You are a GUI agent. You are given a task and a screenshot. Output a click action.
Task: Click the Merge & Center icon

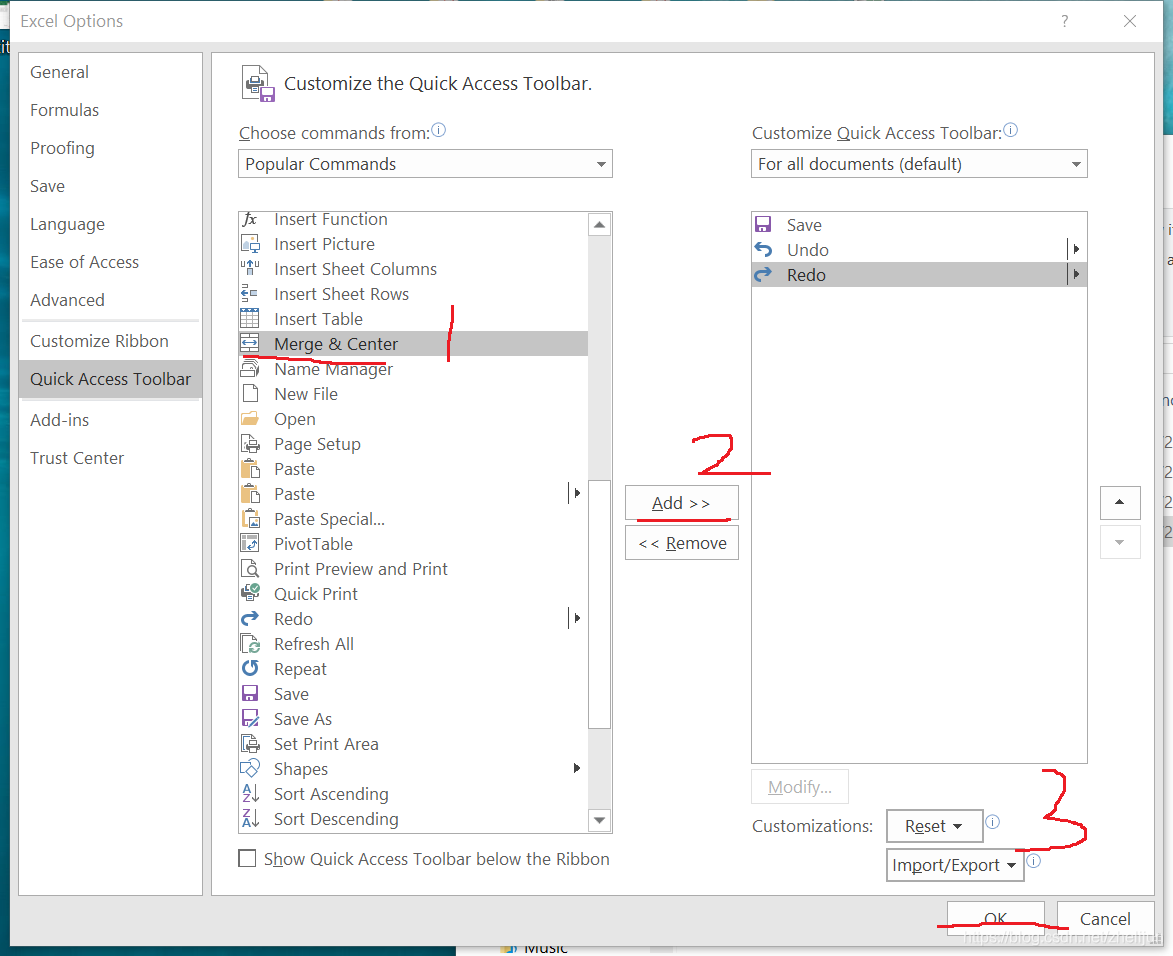250,344
